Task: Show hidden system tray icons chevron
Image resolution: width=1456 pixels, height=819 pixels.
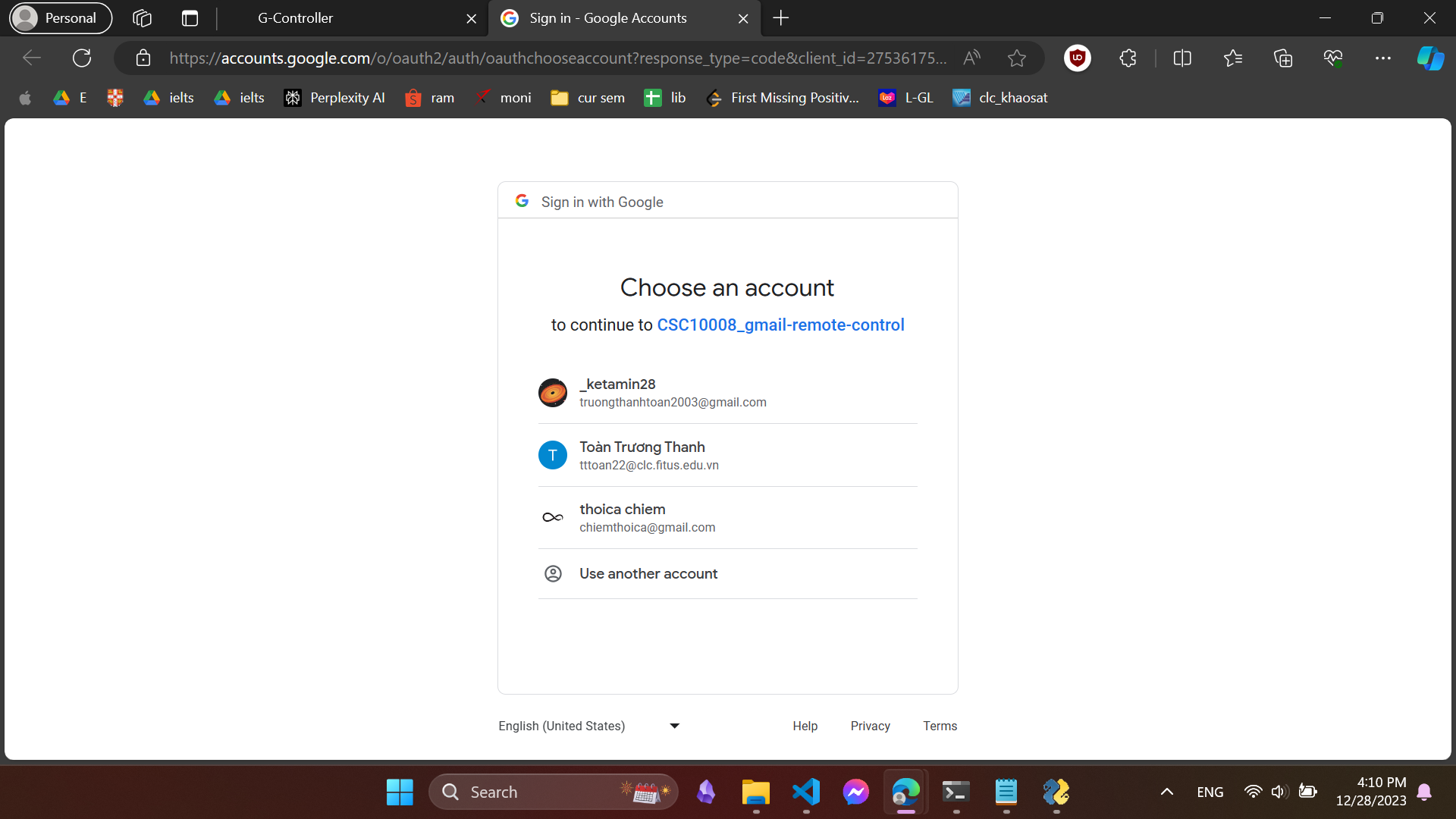Action: (x=1166, y=792)
